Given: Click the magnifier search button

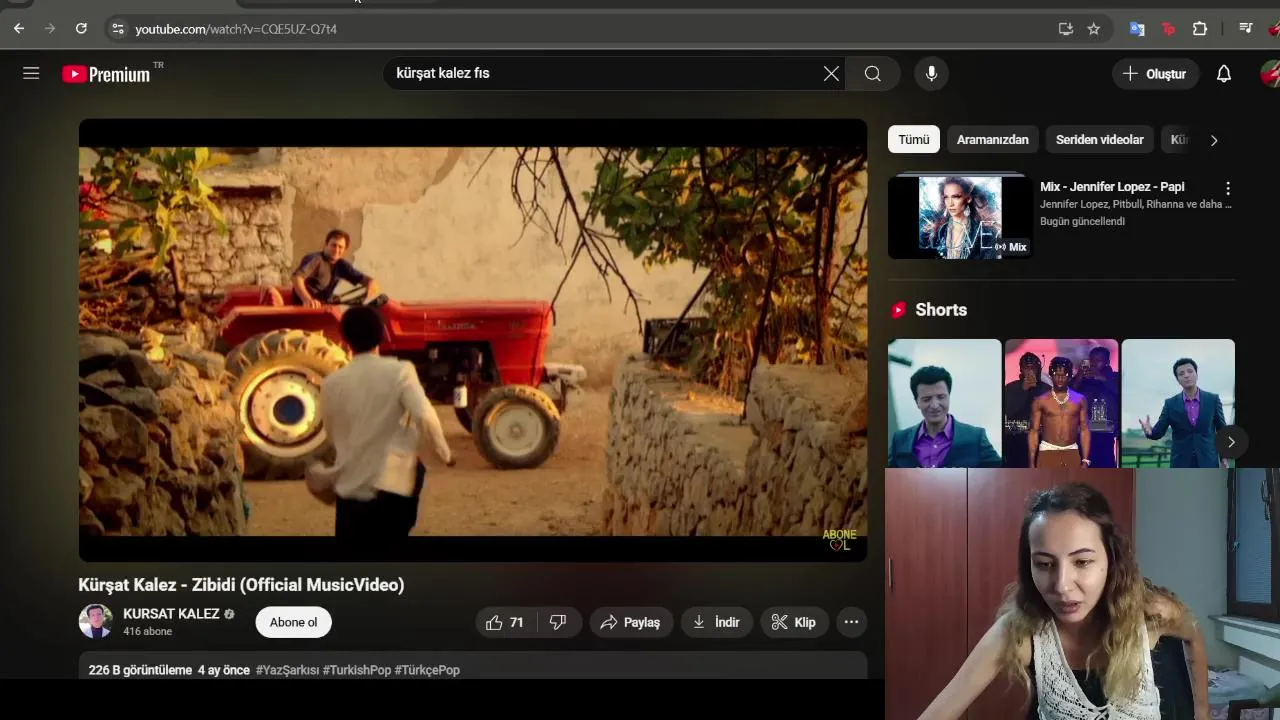Looking at the screenshot, I should point(873,73).
